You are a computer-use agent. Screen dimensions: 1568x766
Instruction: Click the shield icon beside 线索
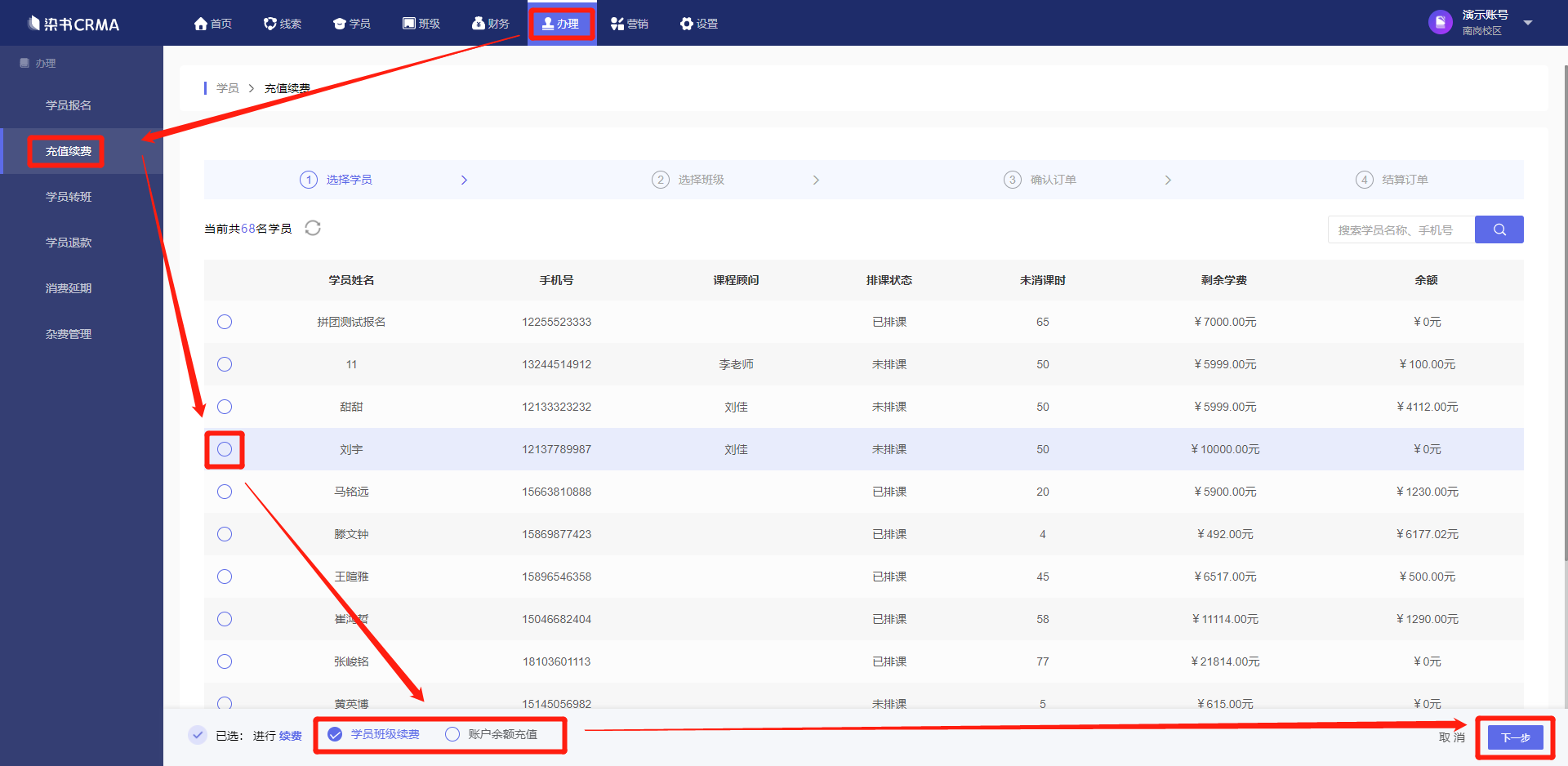click(x=270, y=24)
